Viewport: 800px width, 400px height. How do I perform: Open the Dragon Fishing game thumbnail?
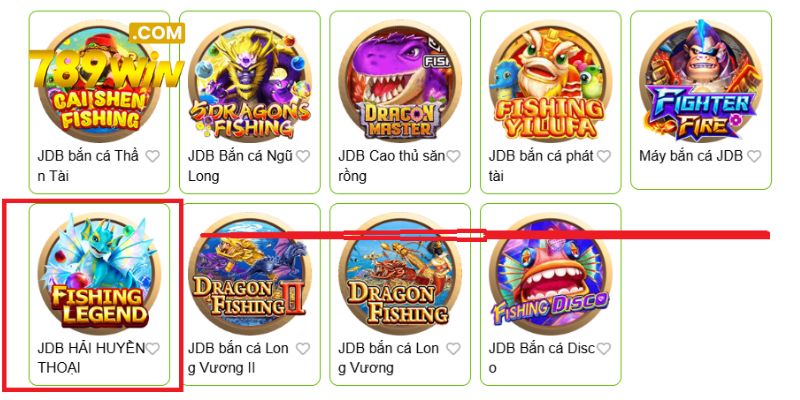[x=400, y=273]
